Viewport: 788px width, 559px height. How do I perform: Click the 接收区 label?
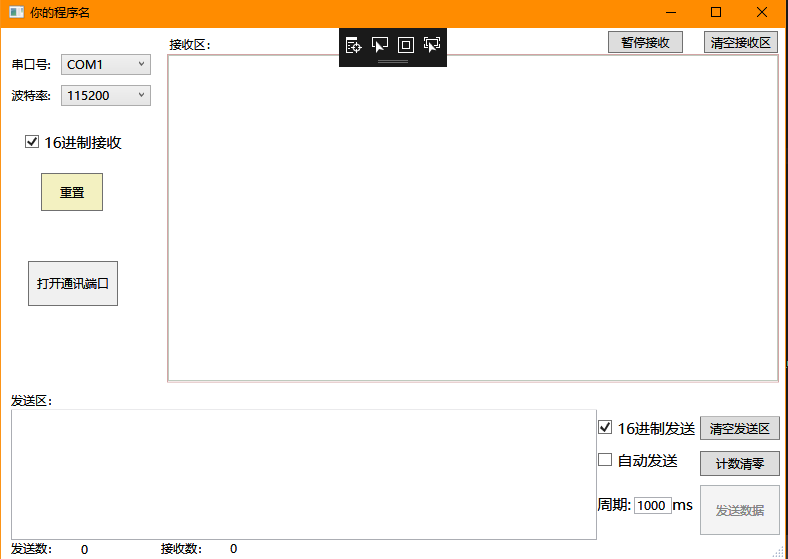coord(190,45)
